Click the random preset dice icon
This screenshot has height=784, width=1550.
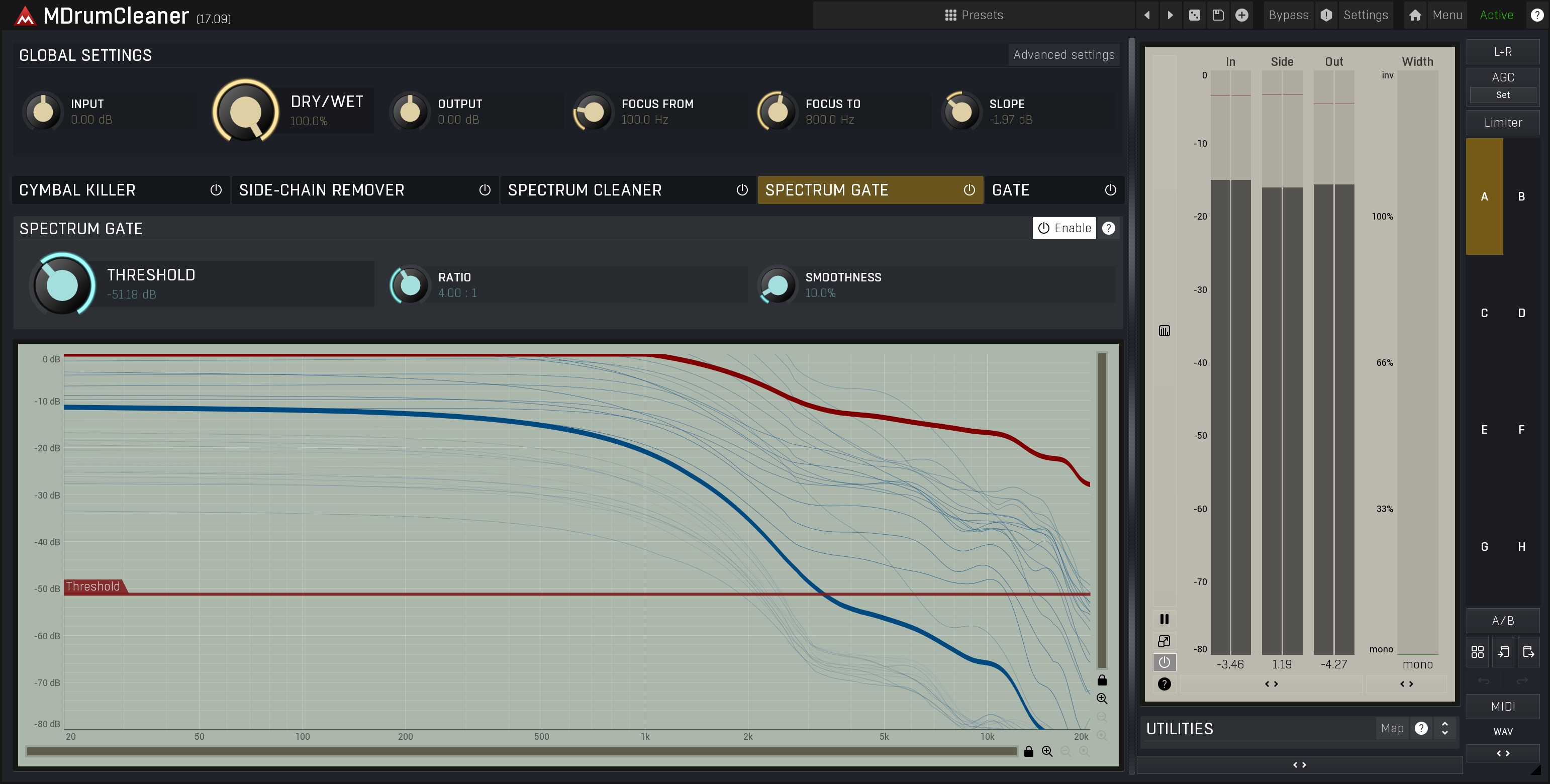coord(1194,15)
